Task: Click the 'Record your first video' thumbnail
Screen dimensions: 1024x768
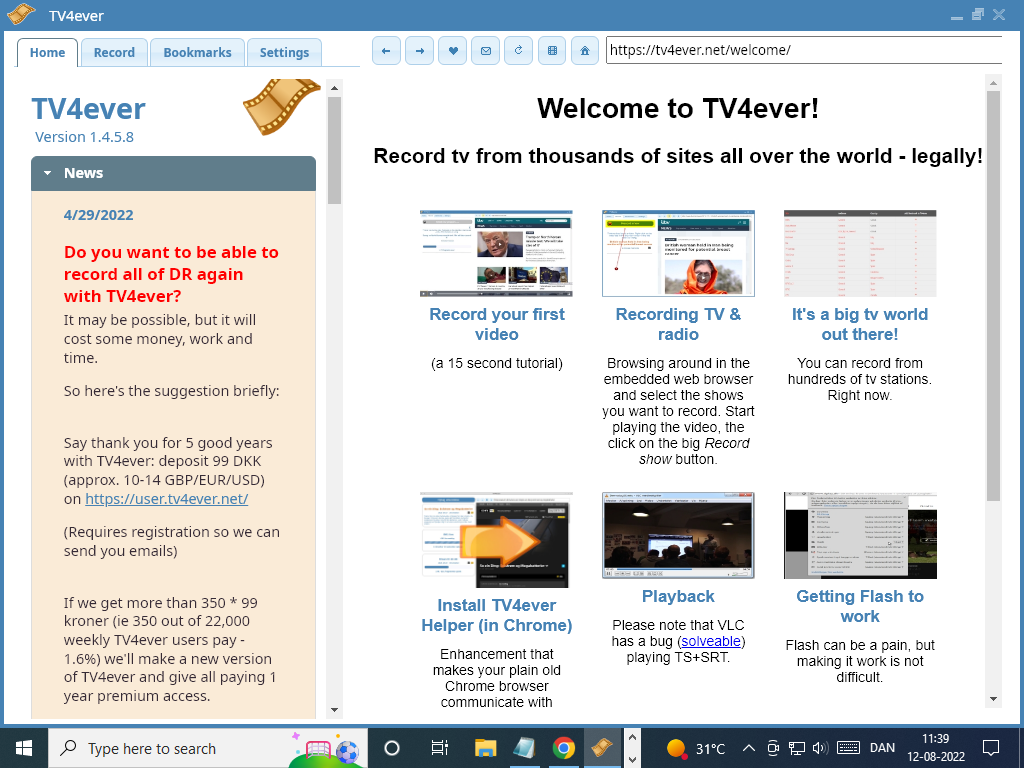Action: coord(496,253)
